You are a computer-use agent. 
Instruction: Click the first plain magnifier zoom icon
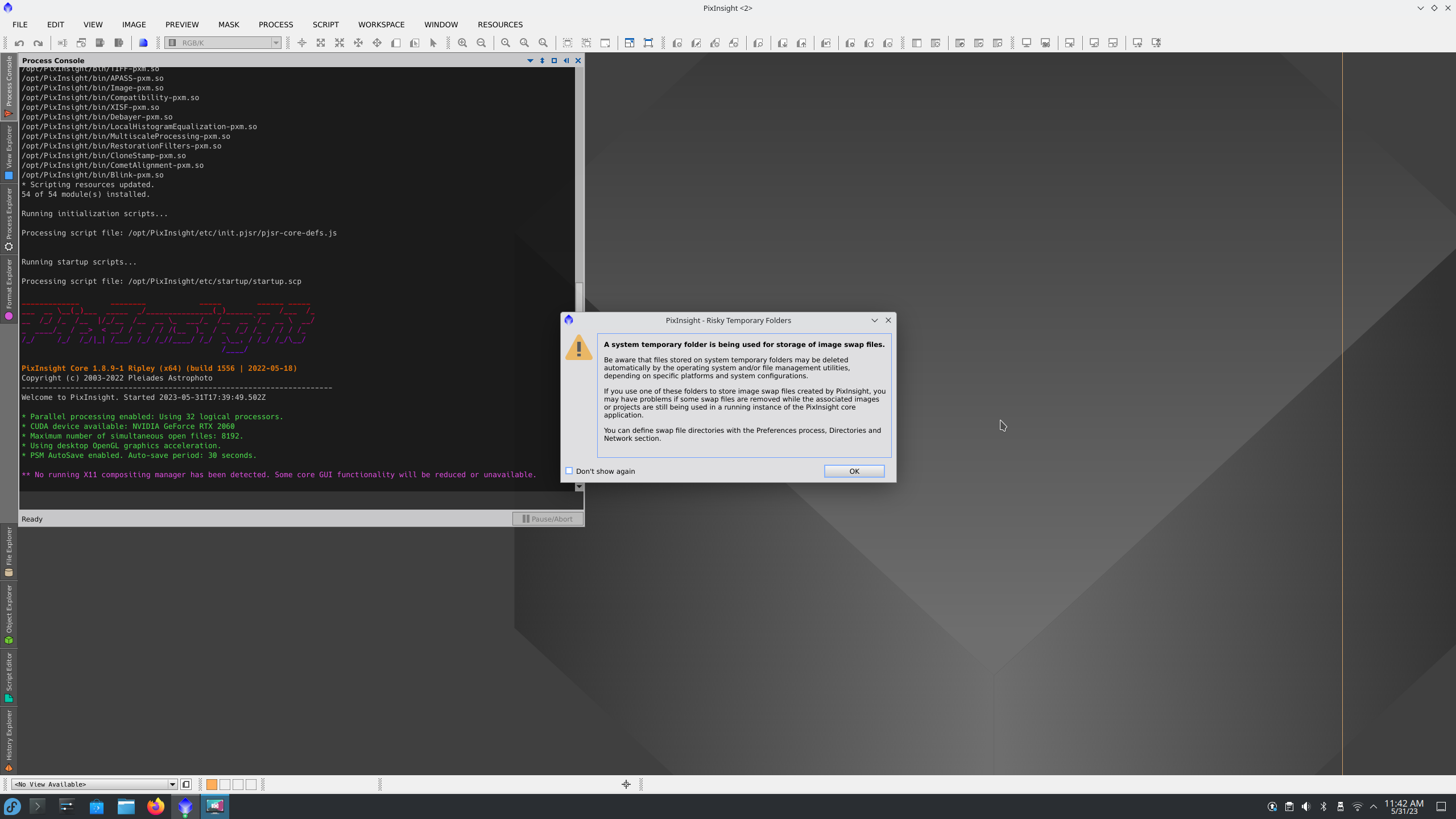pyautogui.click(x=506, y=43)
